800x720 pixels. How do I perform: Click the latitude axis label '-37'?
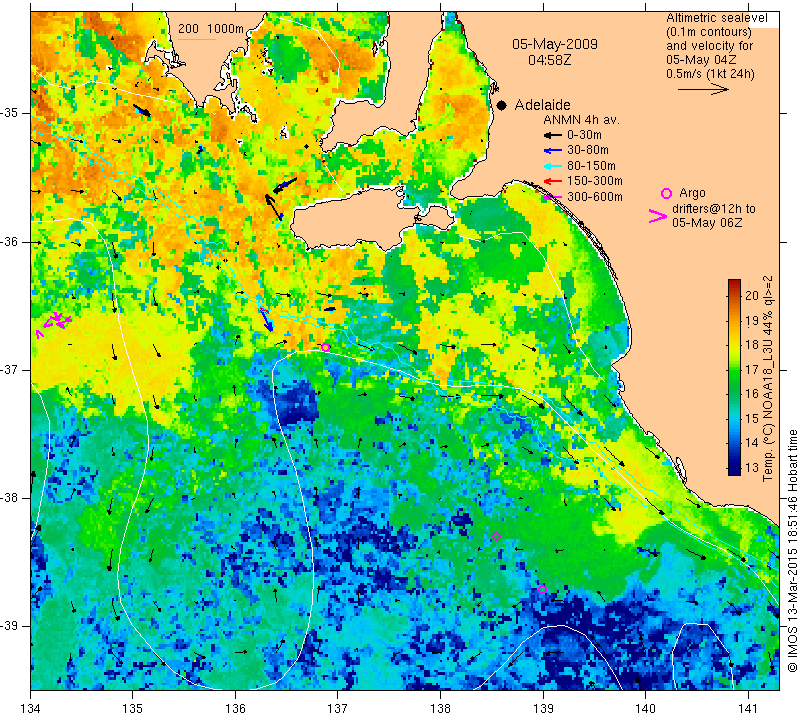(9, 369)
